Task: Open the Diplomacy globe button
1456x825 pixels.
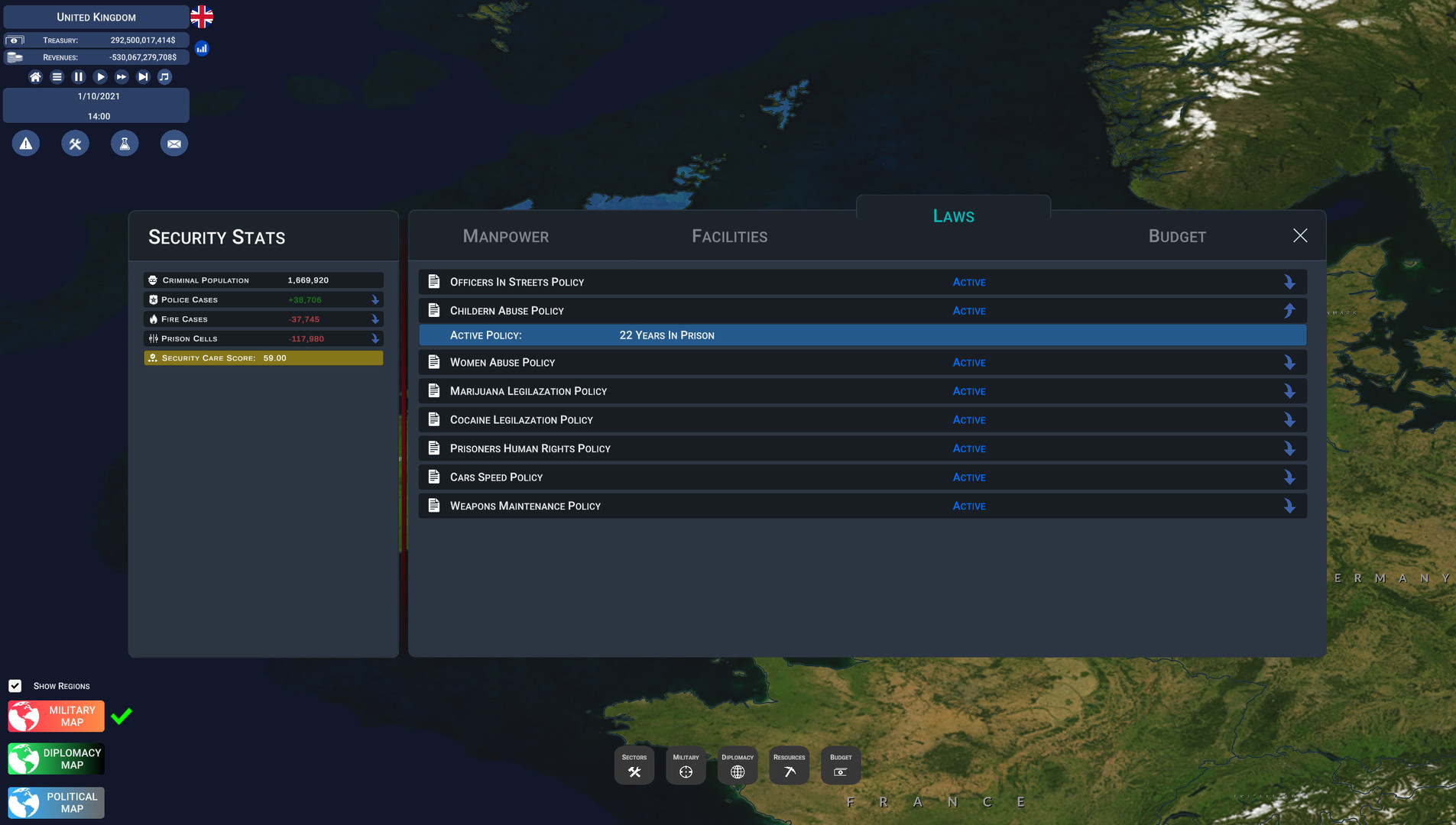Action: 737,765
